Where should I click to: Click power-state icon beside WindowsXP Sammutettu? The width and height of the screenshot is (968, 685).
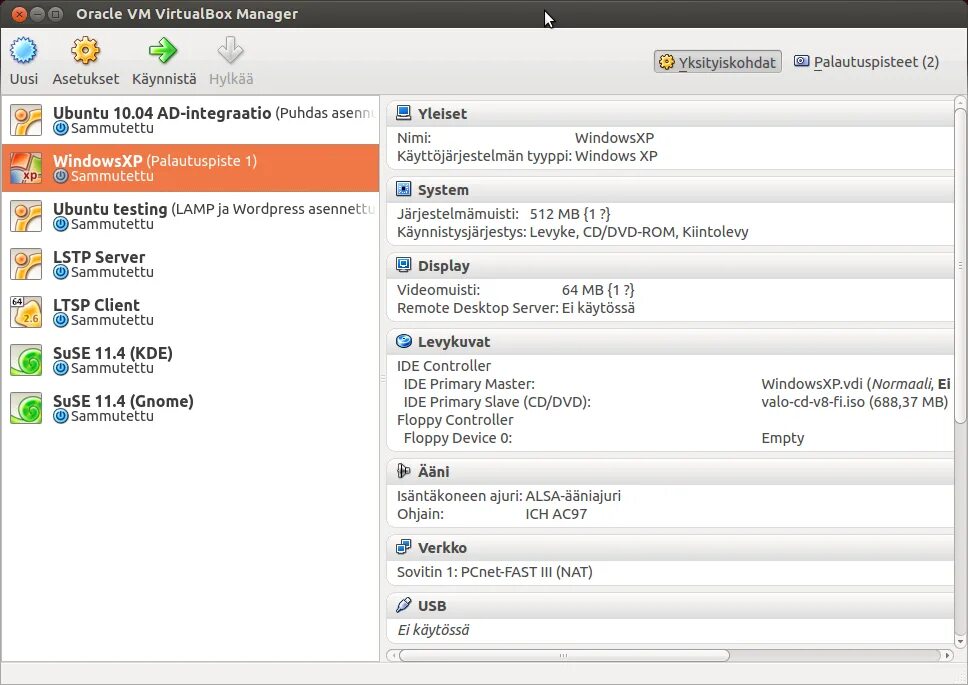[60, 176]
